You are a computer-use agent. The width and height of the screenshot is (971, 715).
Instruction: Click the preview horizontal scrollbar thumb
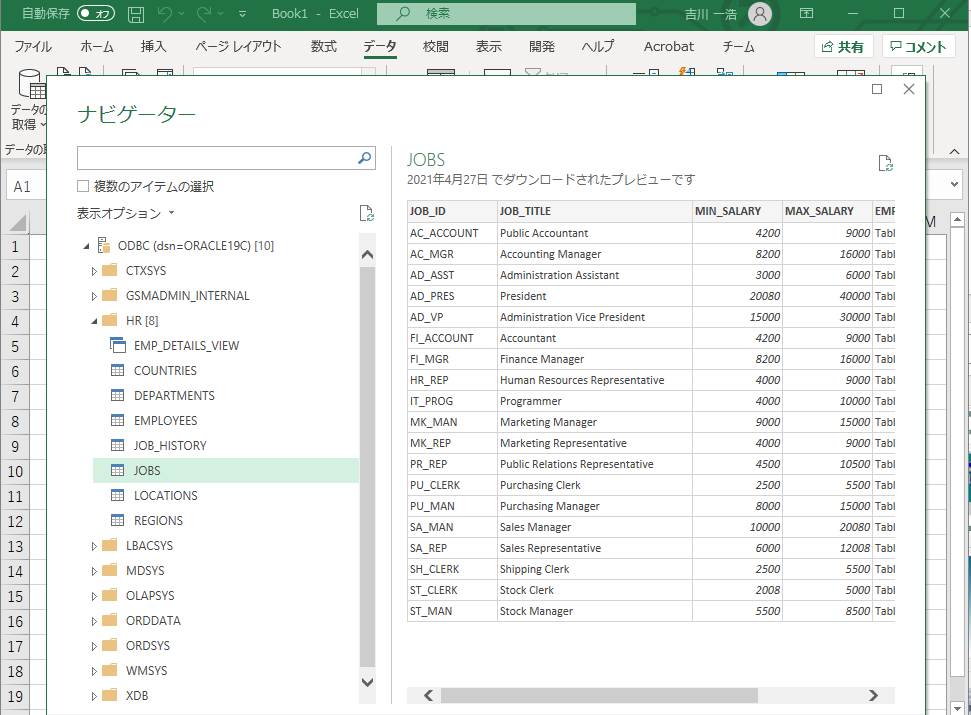pos(598,696)
